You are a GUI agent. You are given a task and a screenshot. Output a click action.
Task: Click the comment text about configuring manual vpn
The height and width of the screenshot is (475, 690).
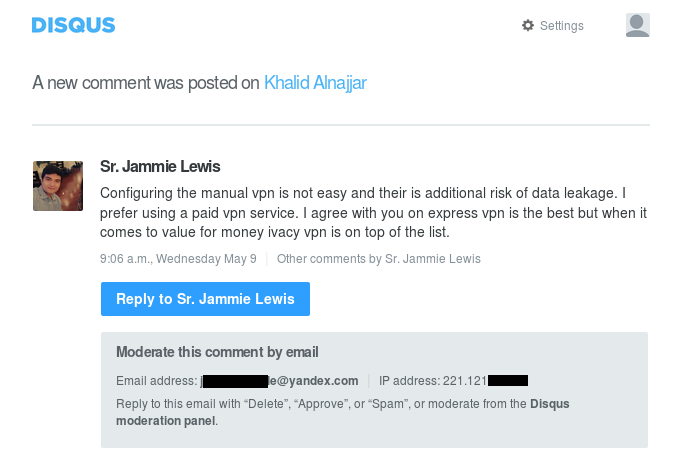click(373, 213)
